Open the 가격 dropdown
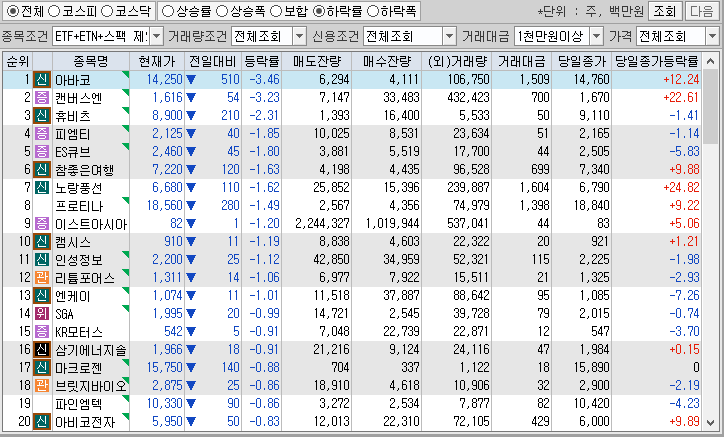724x437 pixels. tap(712, 36)
